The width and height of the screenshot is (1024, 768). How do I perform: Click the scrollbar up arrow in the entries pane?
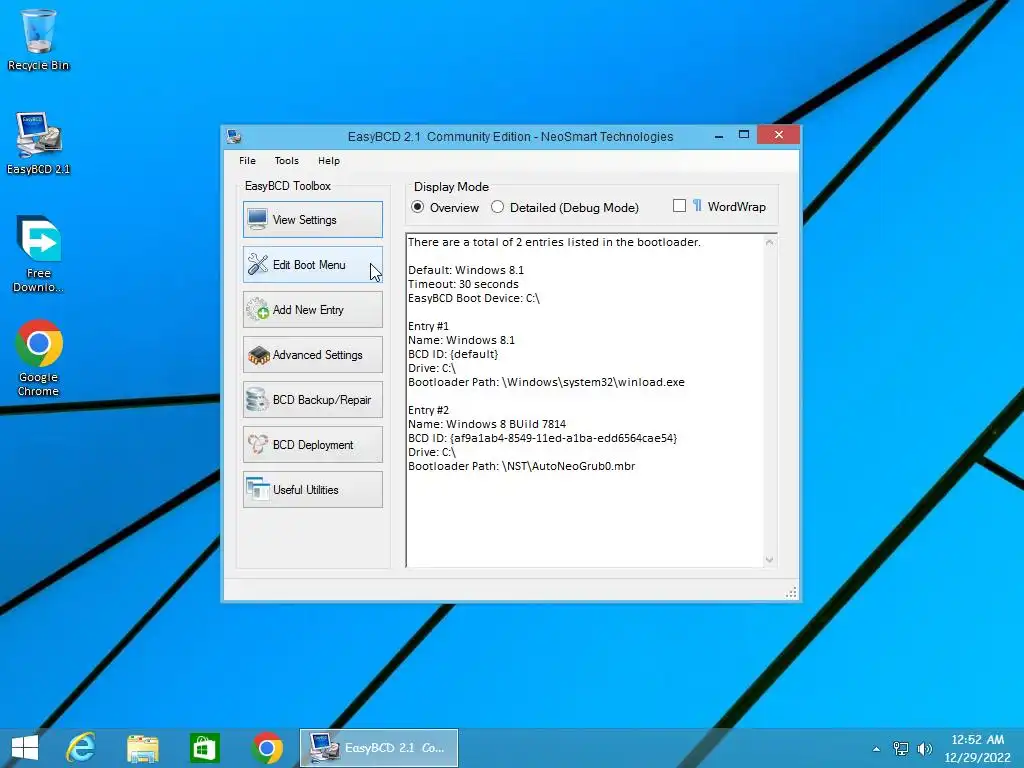click(x=769, y=242)
